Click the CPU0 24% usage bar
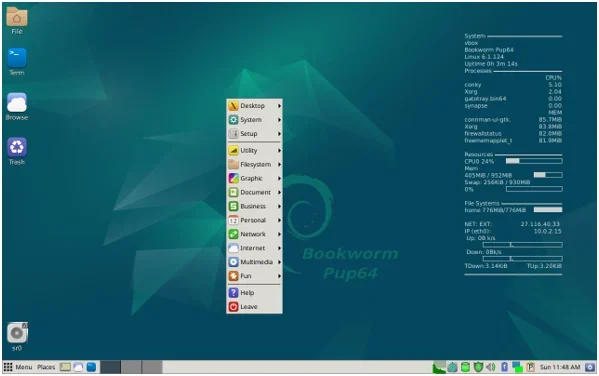Image resolution: width=599 pixels, height=376 pixels. coord(534,161)
